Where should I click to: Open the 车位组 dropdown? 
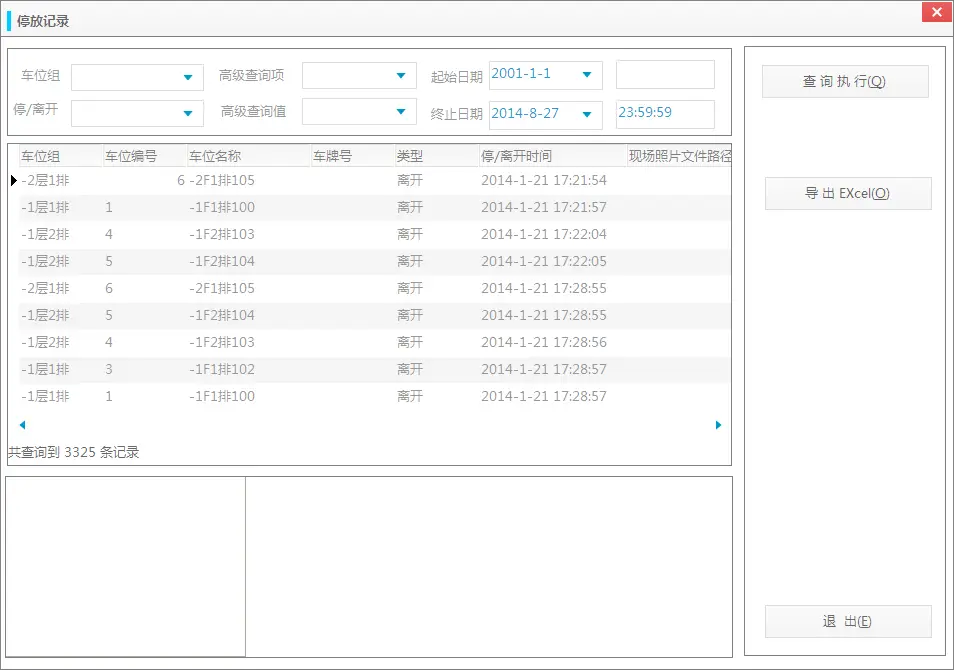click(x=186, y=75)
